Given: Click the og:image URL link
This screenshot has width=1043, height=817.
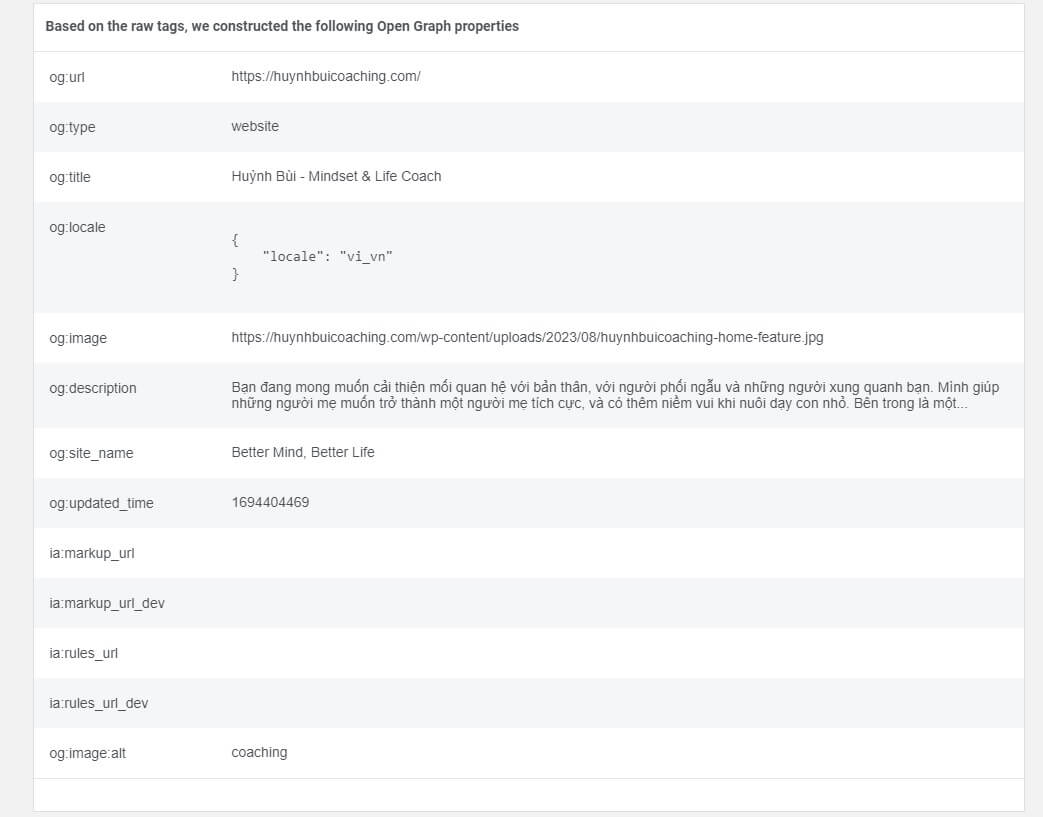Looking at the screenshot, I should [527, 337].
